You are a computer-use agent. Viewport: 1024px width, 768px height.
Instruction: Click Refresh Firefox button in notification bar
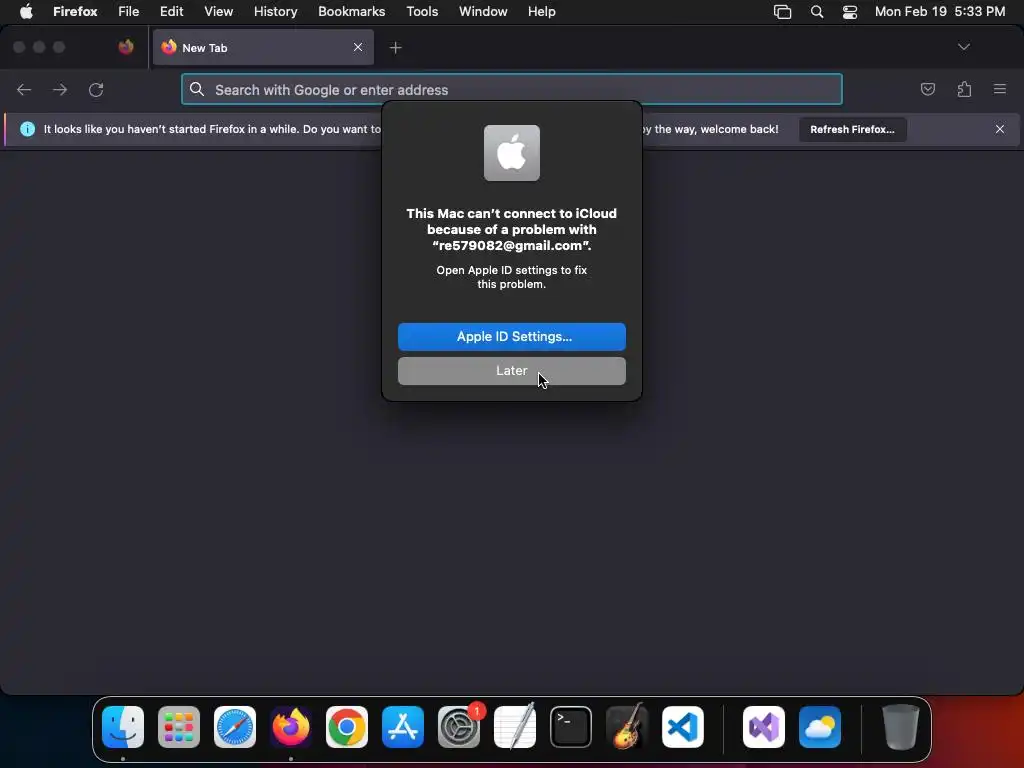click(852, 129)
